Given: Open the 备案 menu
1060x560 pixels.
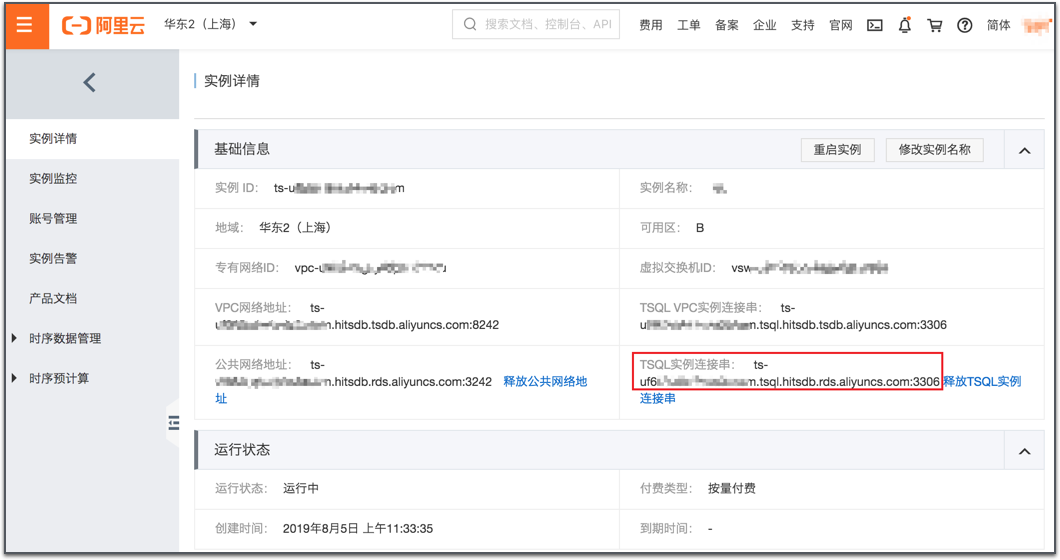Looking at the screenshot, I should (x=727, y=25).
